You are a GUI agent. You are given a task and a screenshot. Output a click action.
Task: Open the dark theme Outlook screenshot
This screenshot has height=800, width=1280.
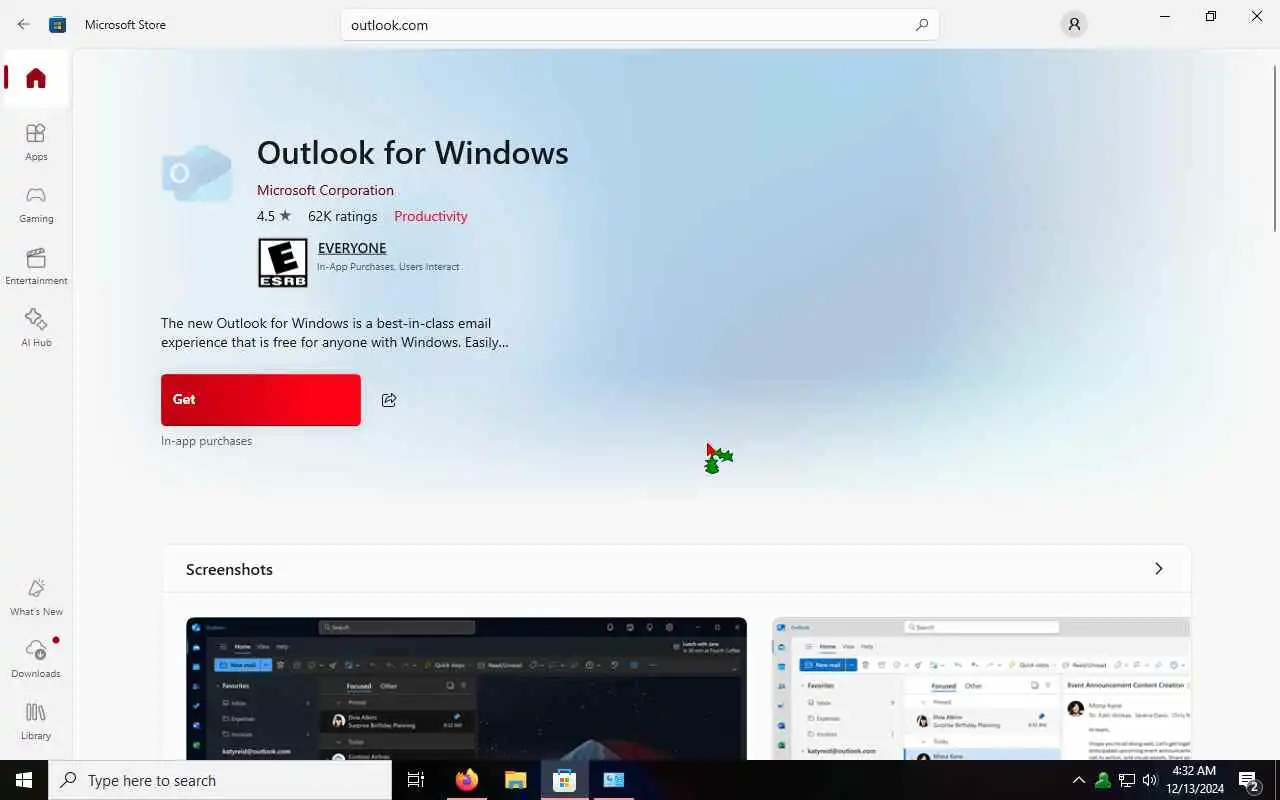pyautogui.click(x=466, y=688)
